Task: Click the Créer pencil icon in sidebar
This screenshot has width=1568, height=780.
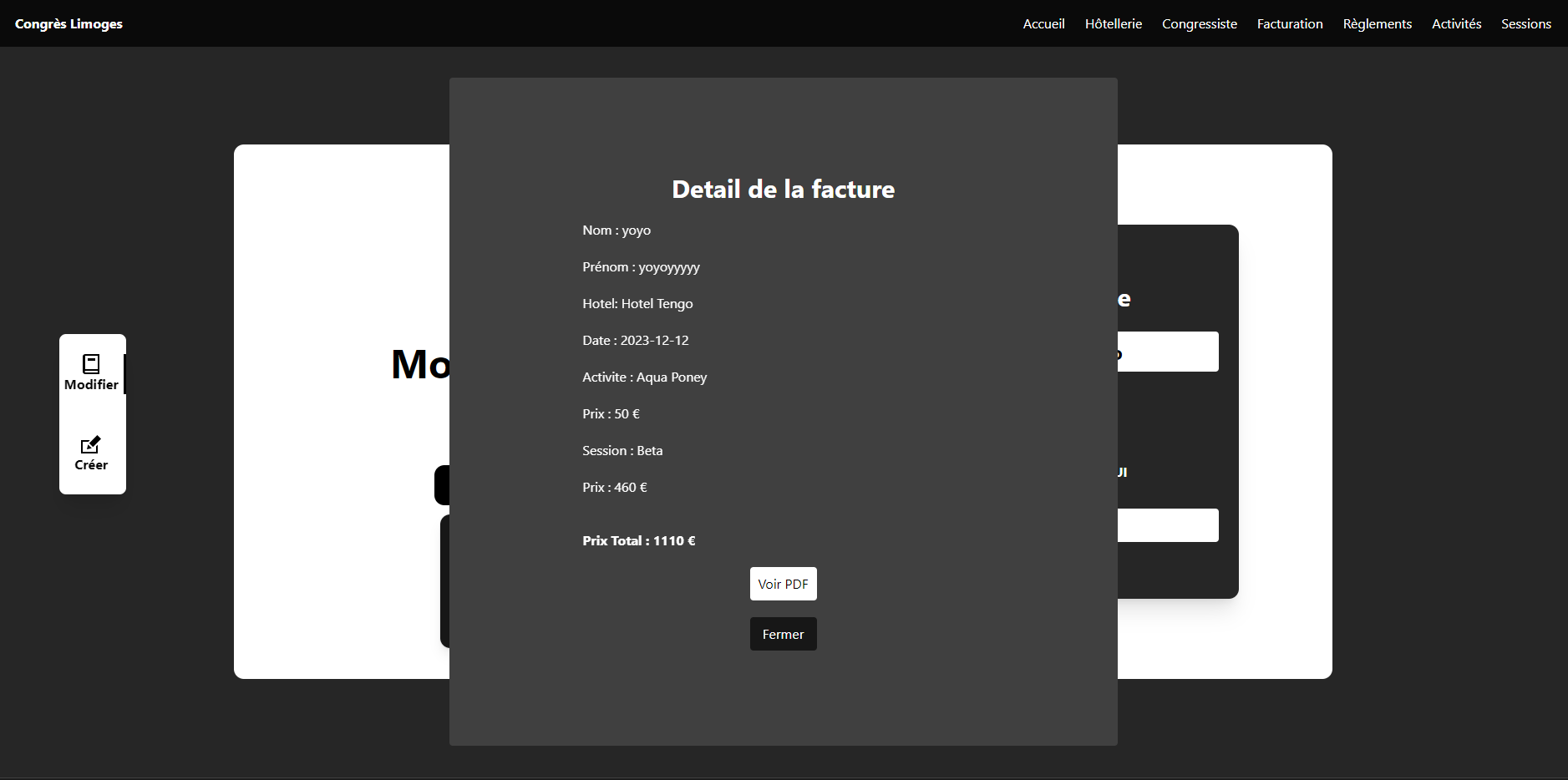Action: [x=91, y=444]
